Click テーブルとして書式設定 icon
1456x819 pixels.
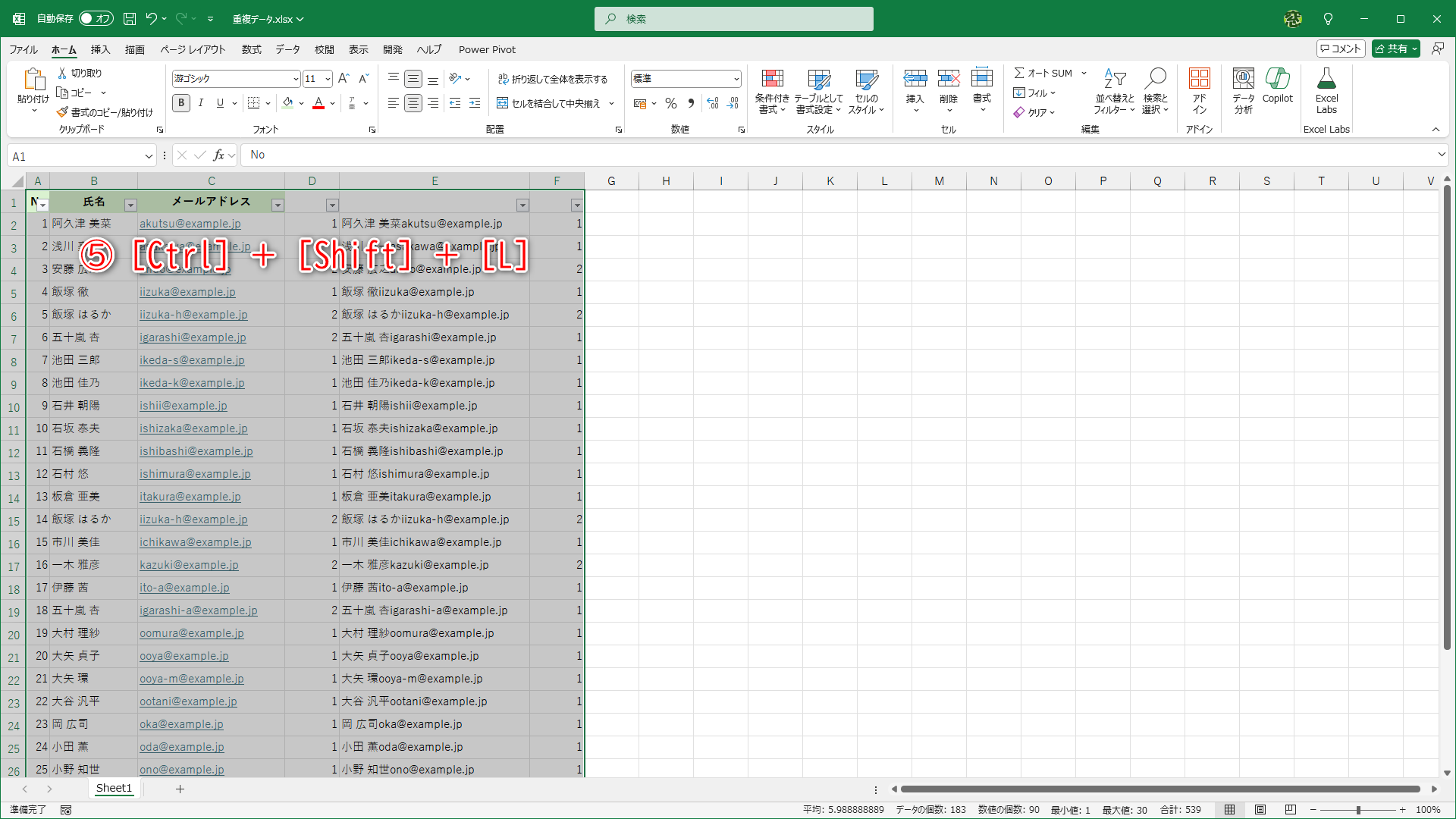click(x=820, y=91)
